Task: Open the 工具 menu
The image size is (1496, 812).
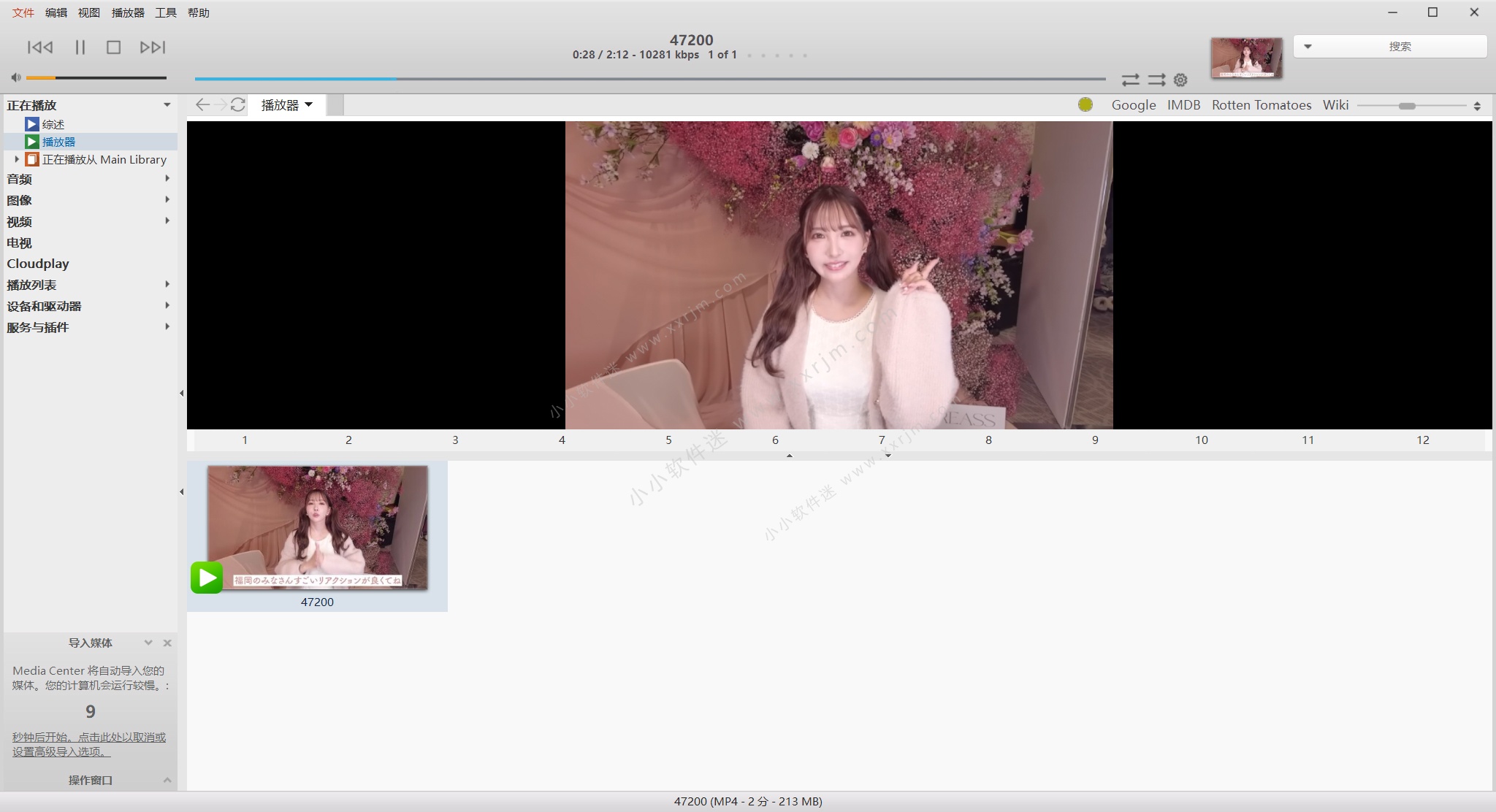Action: pyautogui.click(x=165, y=12)
